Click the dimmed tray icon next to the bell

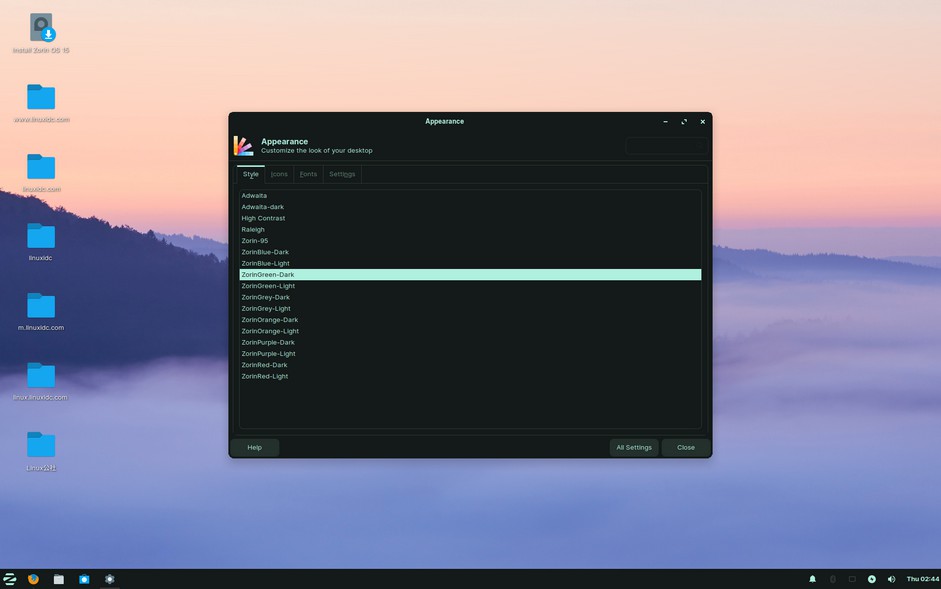[832, 579]
